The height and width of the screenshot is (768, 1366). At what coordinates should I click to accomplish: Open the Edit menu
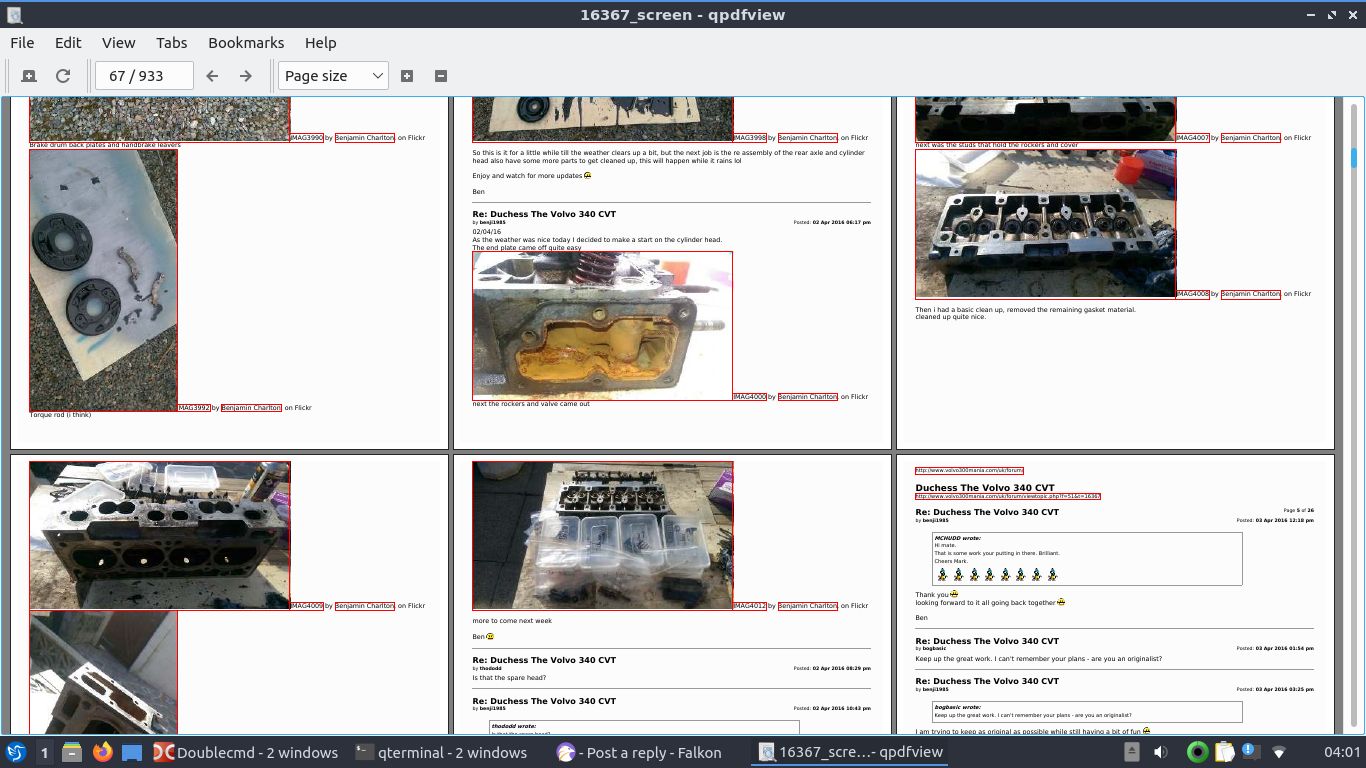pyautogui.click(x=68, y=43)
